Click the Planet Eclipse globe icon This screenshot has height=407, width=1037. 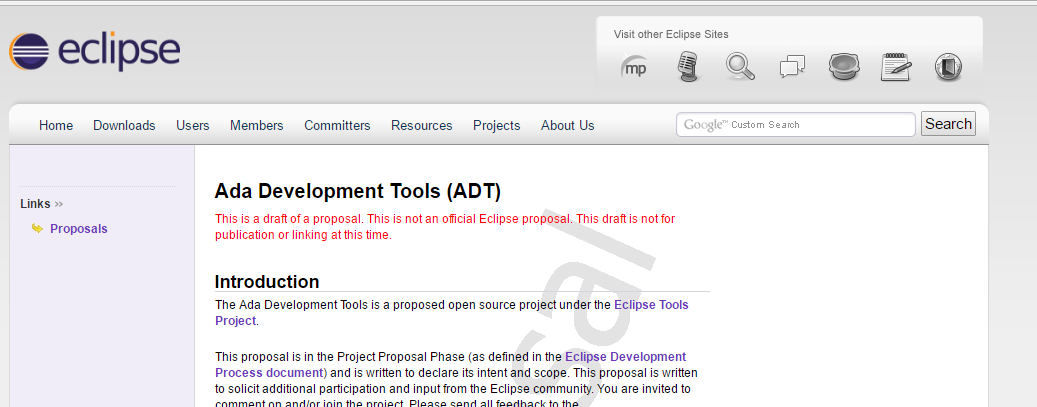[x=844, y=67]
